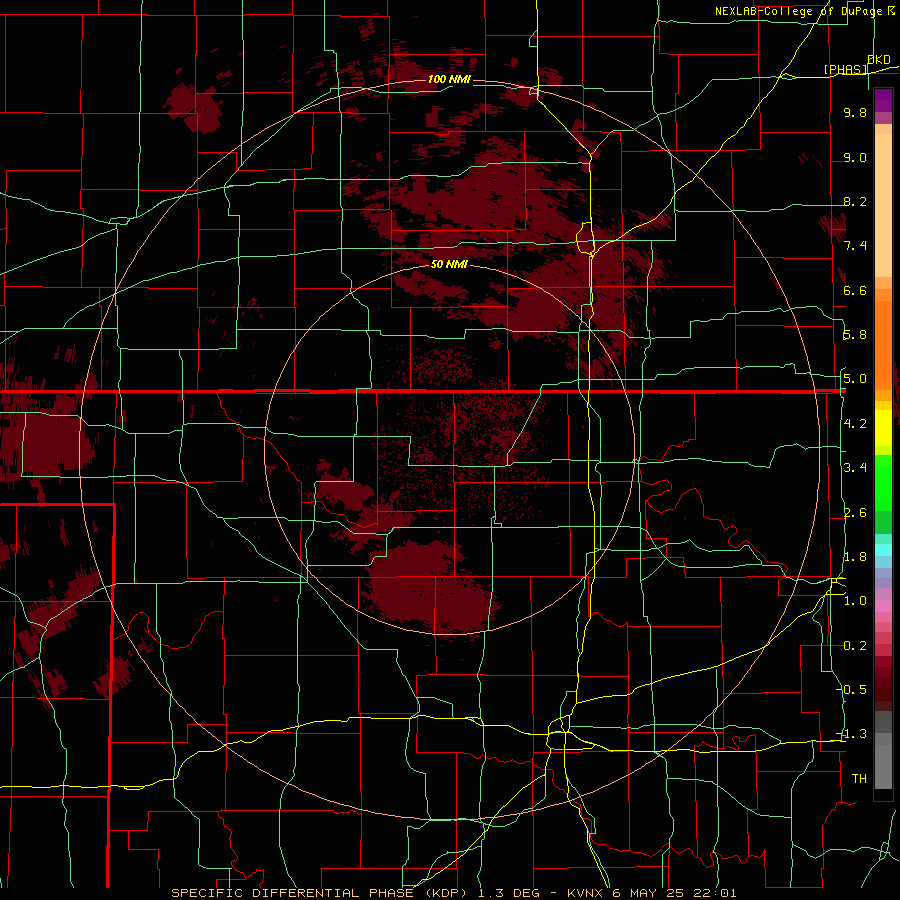Click the 9.0 color scale value
900x900 pixels.
(x=855, y=157)
